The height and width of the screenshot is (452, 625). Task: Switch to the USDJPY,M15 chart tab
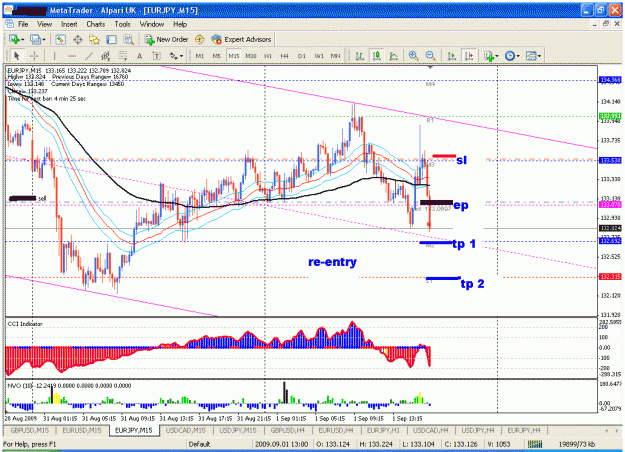pyautogui.click(x=238, y=430)
